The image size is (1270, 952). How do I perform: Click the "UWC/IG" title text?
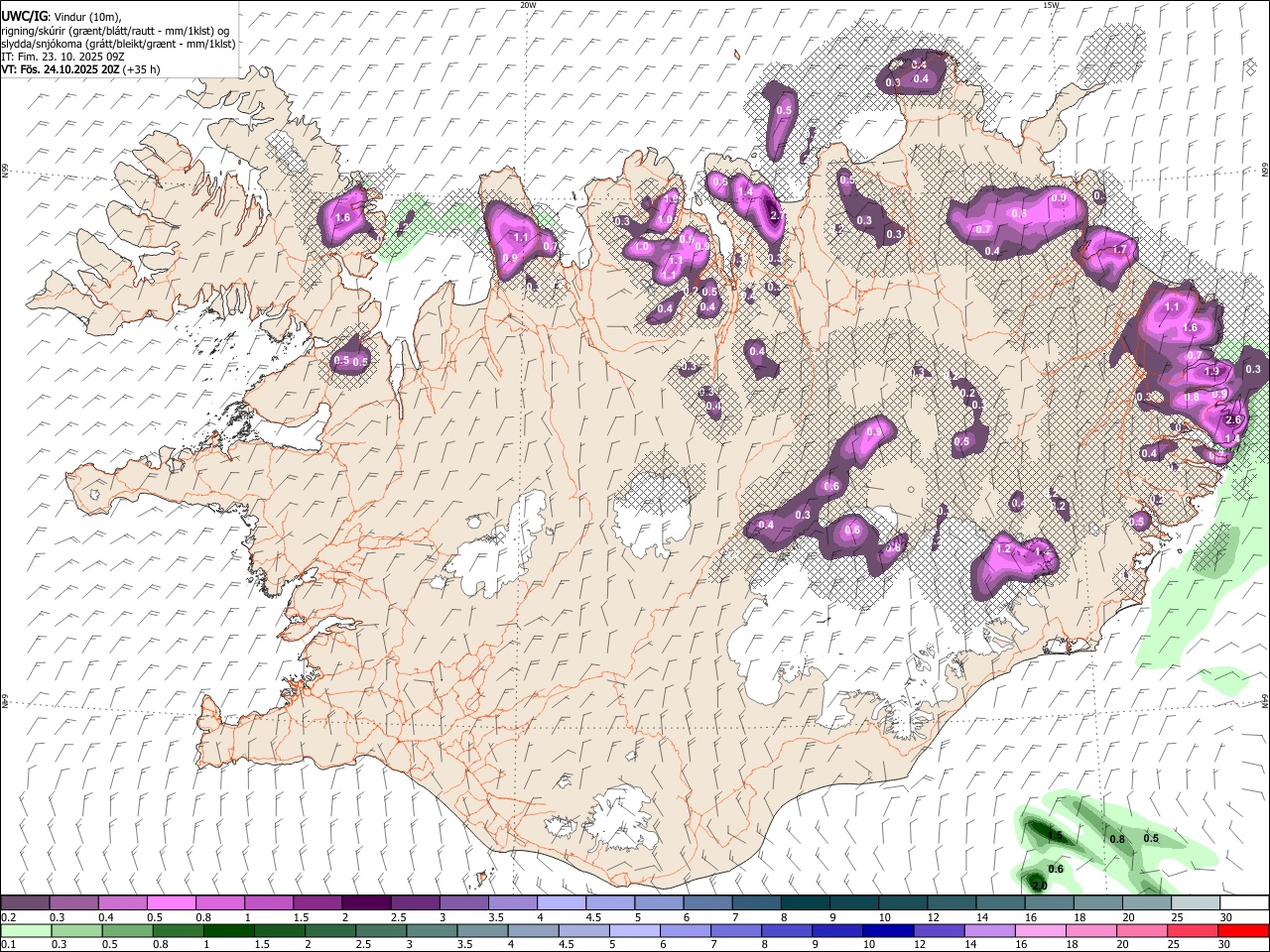pos(24,17)
